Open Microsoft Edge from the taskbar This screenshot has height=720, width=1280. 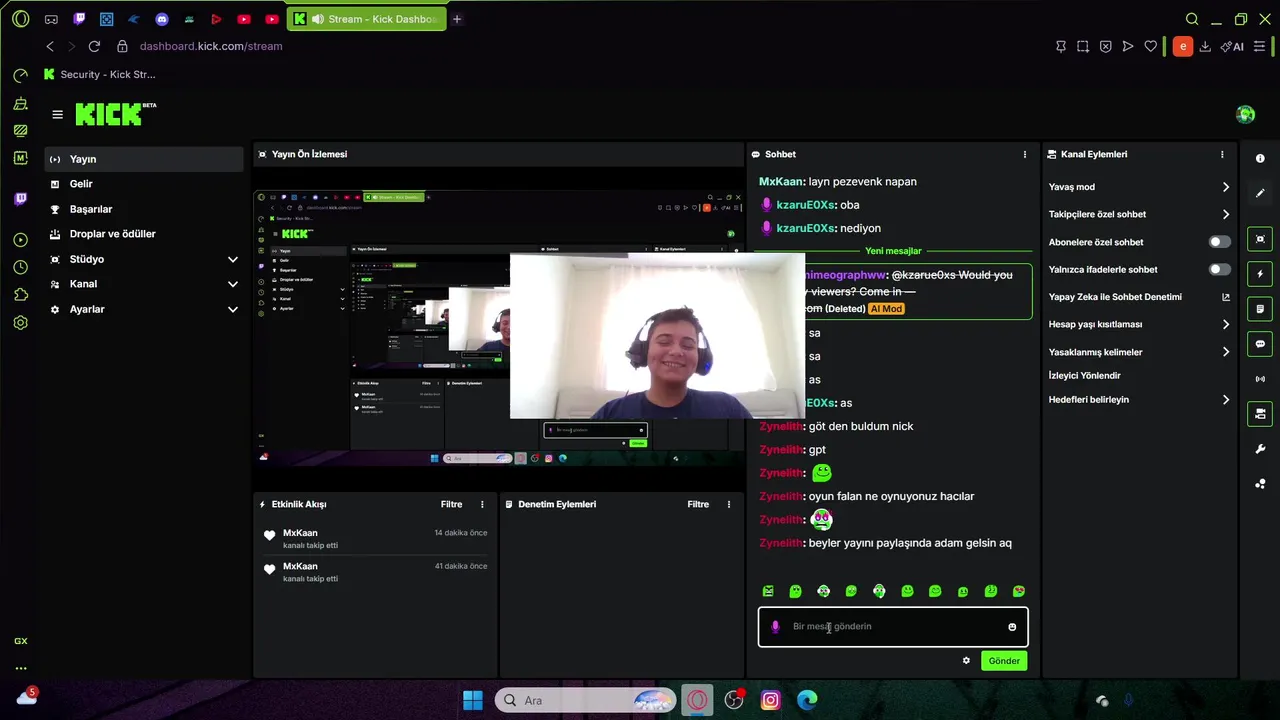pyautogui.click(x=807, y=700)
